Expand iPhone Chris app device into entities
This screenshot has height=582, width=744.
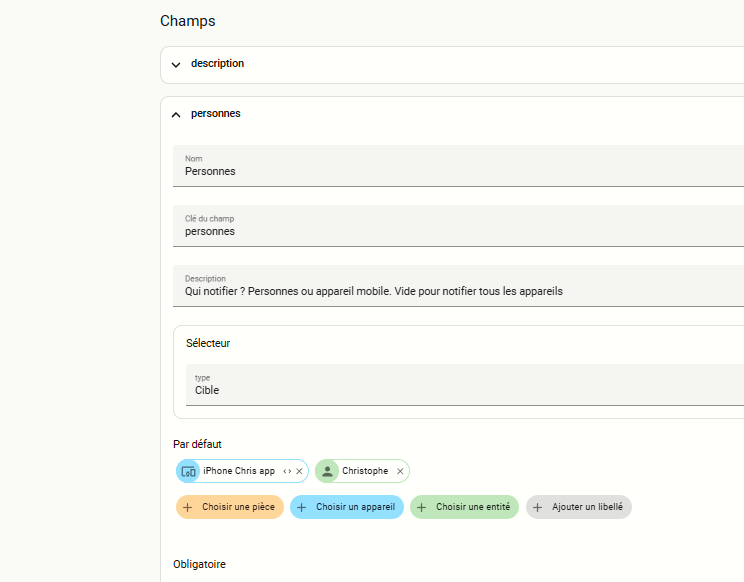click(287, 471)
